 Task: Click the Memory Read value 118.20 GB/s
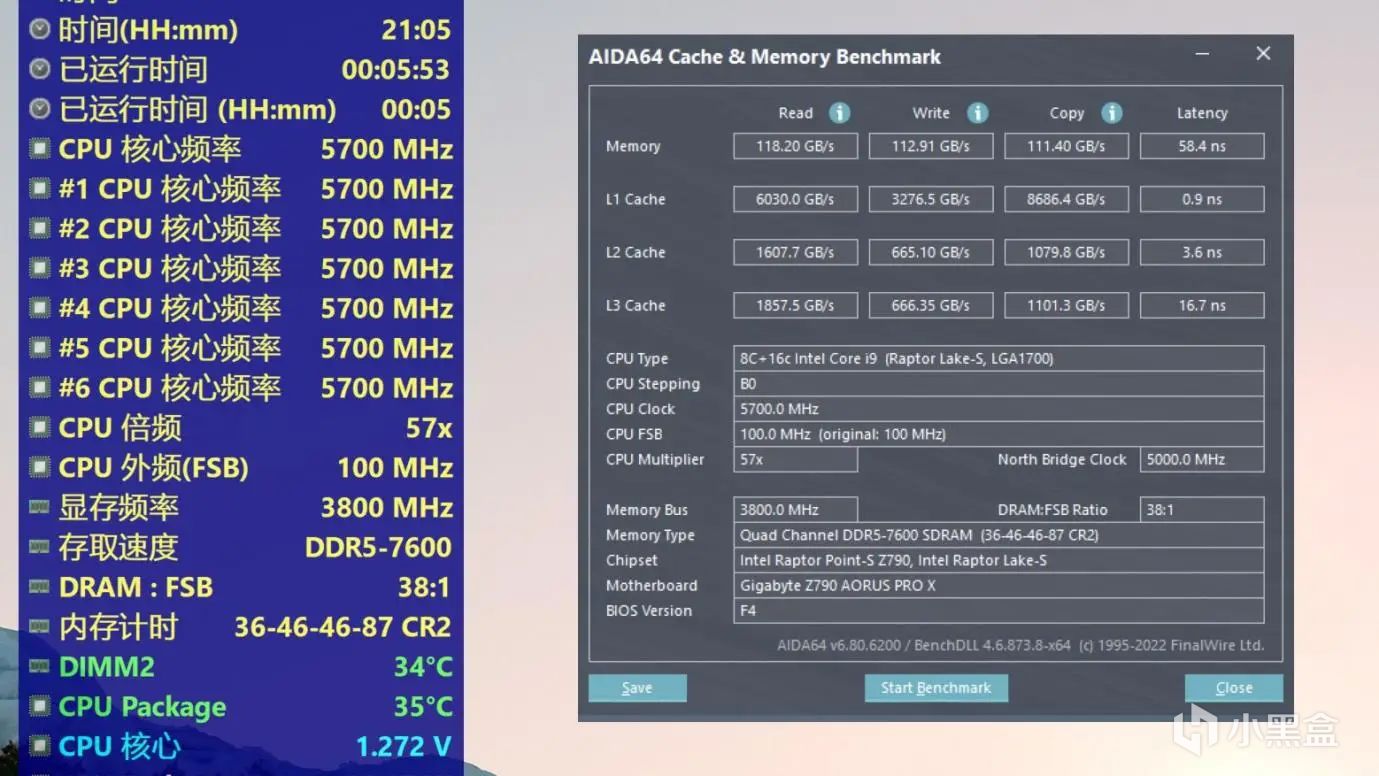coord(795,146)
